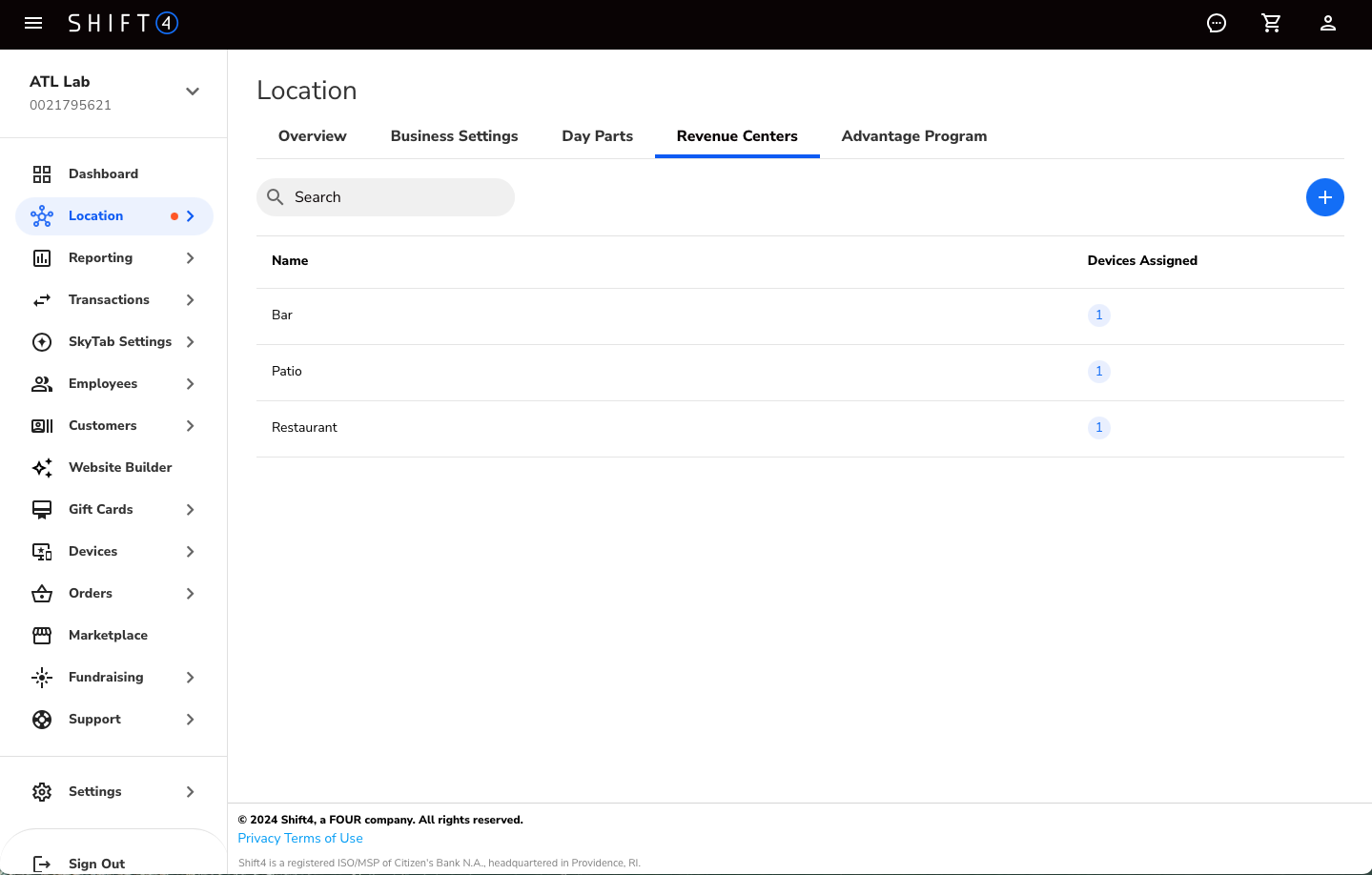
Task: Click the Website Builder sparkle icon
Action: click(42, 468)
